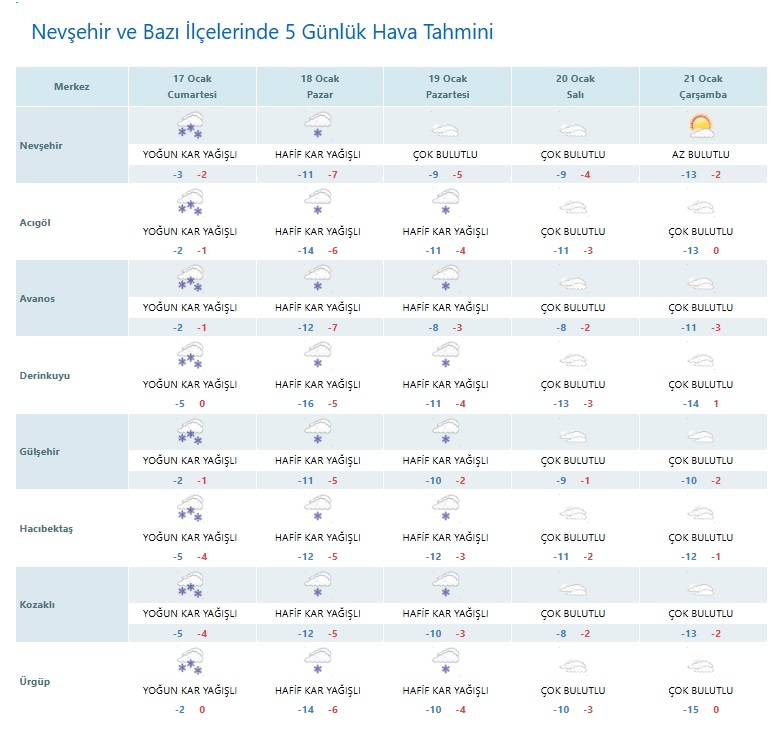775x748 pixels.
Task: Click the 5 Günlük Hava Tahmini page title
Action: [262, 33]
